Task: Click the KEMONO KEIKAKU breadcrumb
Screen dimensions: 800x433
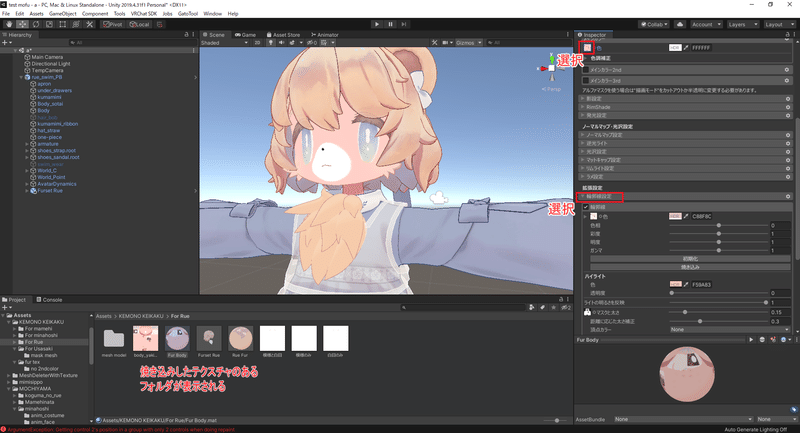Action: [x=141, y=316]
